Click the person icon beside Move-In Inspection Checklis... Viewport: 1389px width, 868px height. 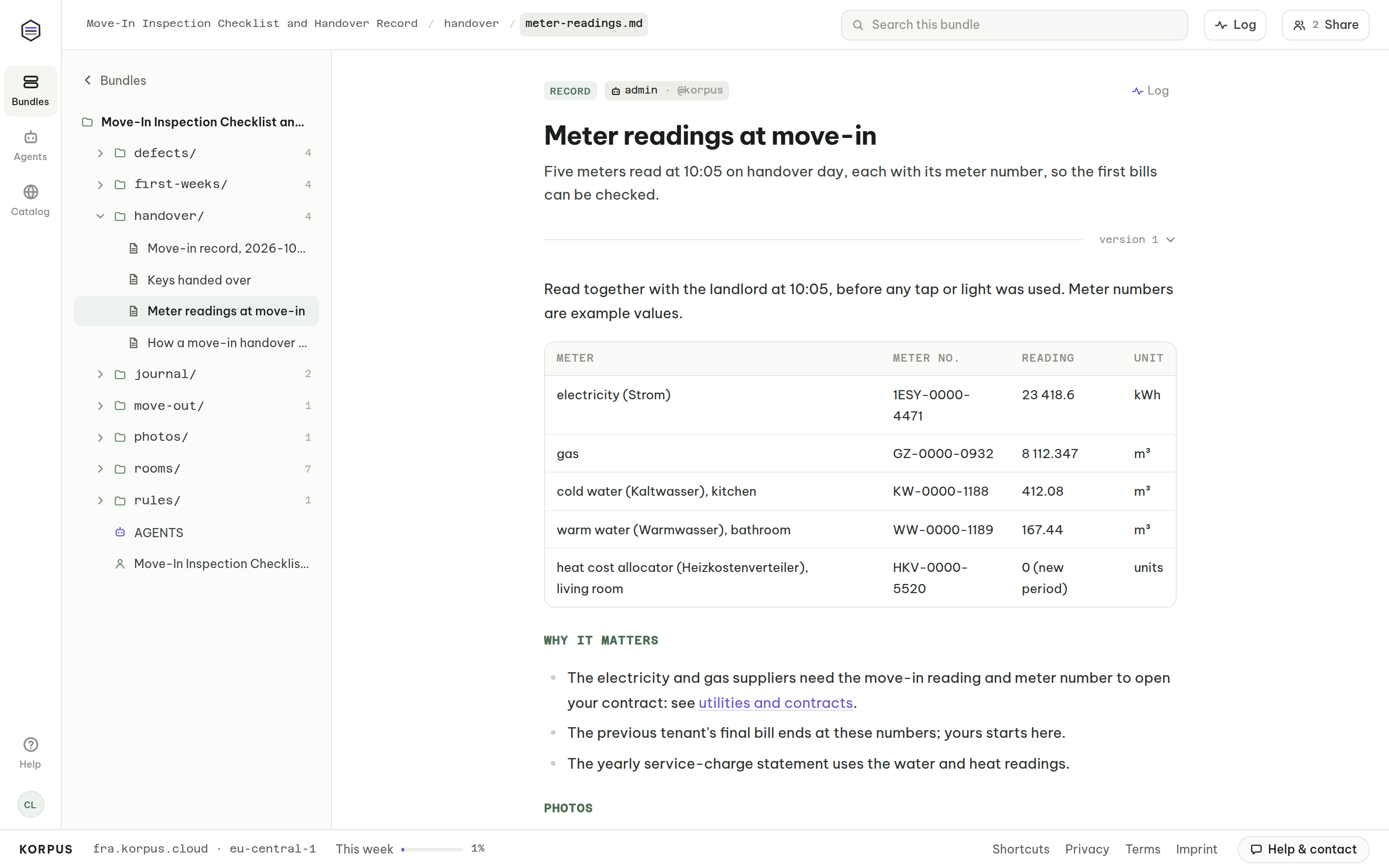(x=120, y=564)
